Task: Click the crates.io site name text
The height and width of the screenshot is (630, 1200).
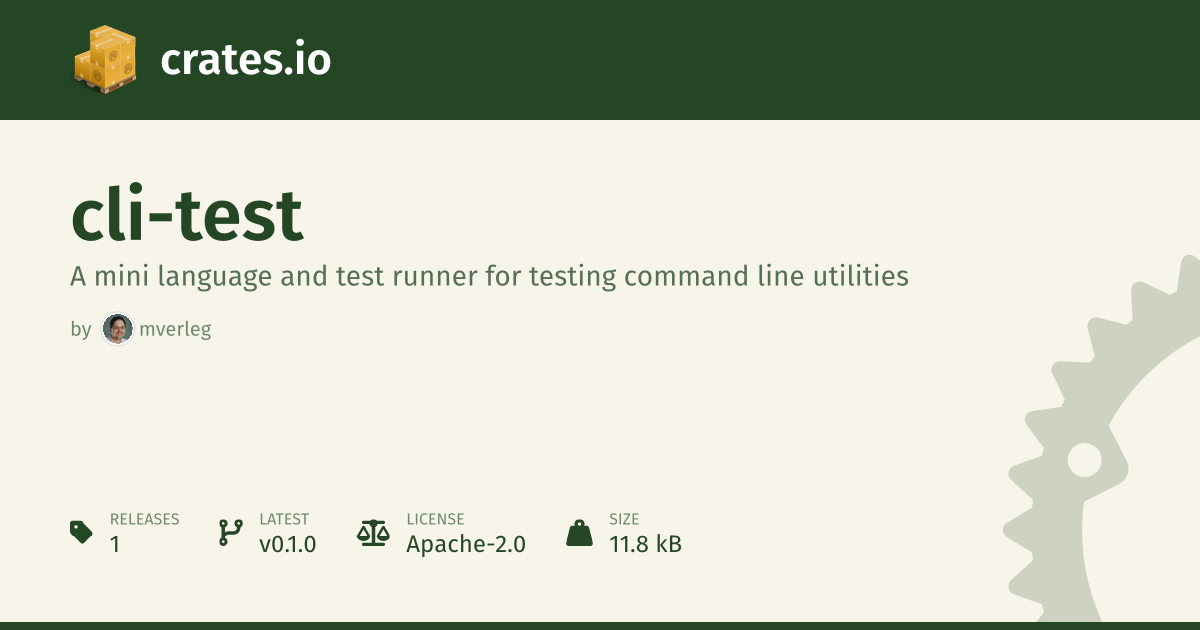Action: click(x=245, y=60)
